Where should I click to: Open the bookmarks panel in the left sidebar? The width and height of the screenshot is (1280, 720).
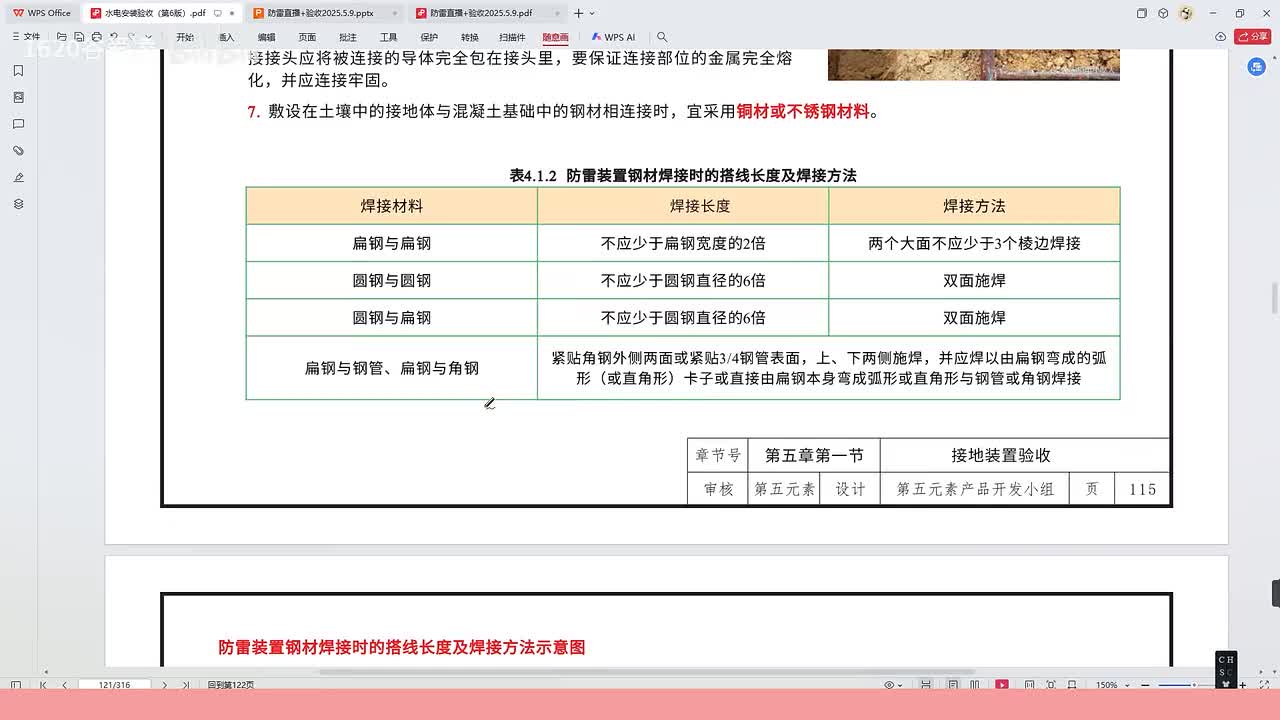pyautogui.click(x=18, y=71)
